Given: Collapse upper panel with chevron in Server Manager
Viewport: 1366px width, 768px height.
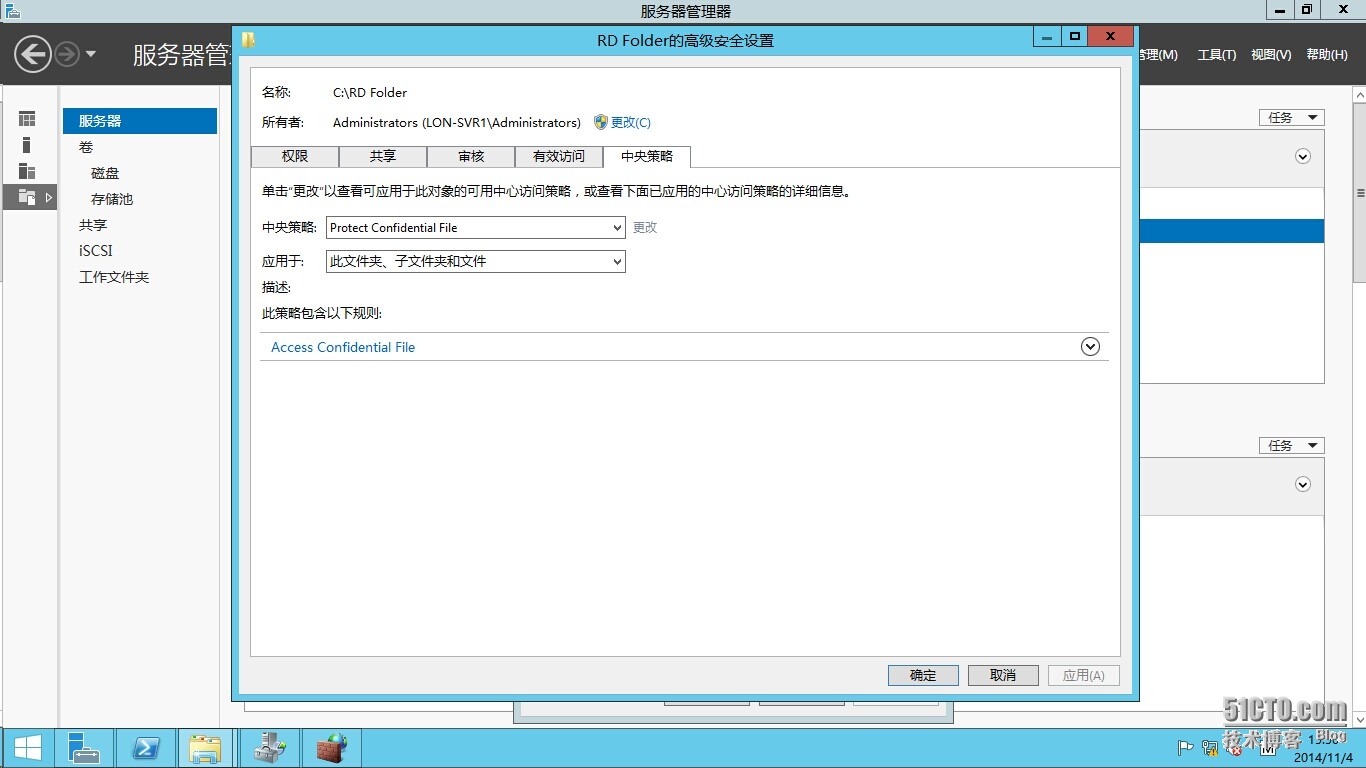Looking at the screenshot, I should pyautogui.click(x=1303, y=156).
